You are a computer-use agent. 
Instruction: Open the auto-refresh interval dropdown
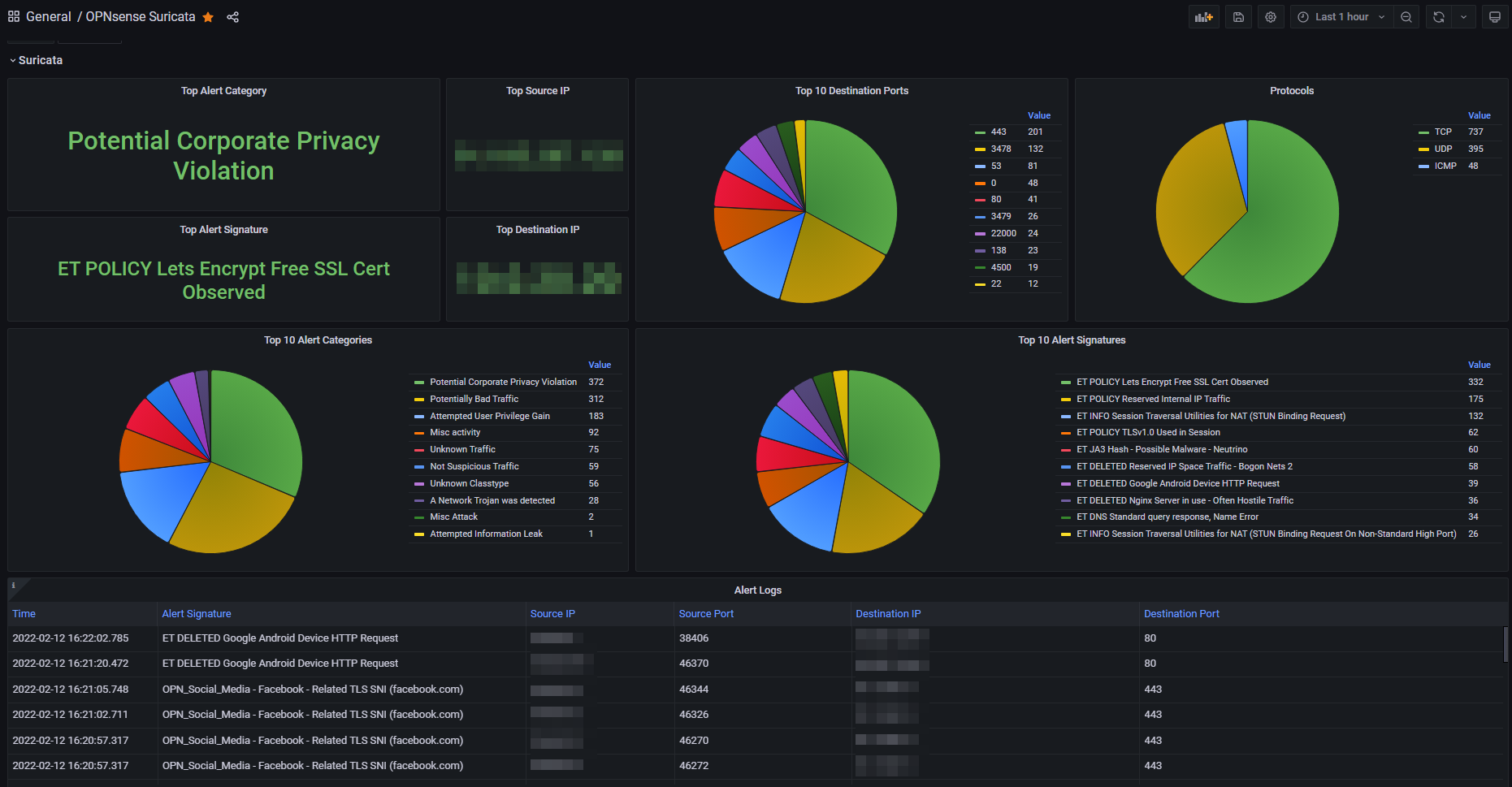[1464, 16]
